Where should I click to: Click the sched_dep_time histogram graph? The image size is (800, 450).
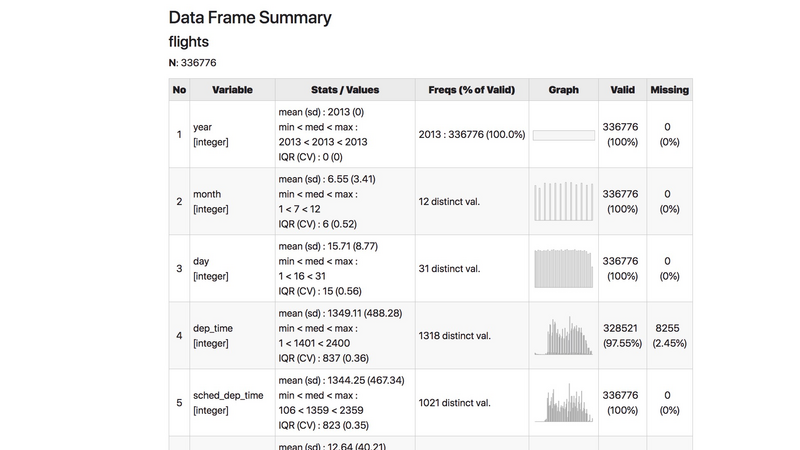(563, 402)
